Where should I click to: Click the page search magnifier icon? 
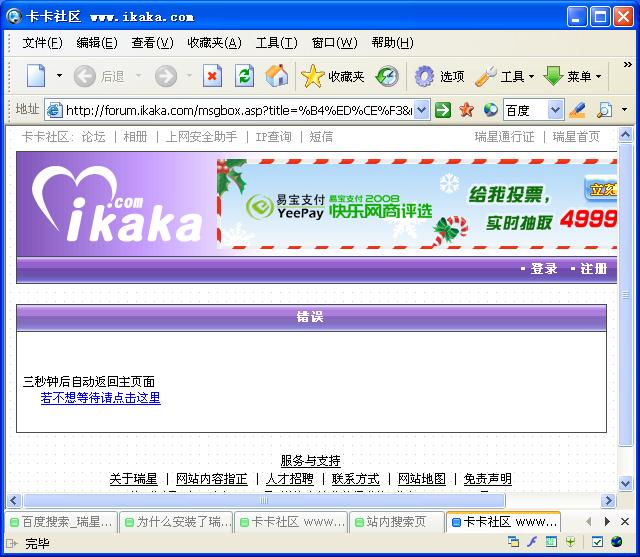click(x=604, y=110)
